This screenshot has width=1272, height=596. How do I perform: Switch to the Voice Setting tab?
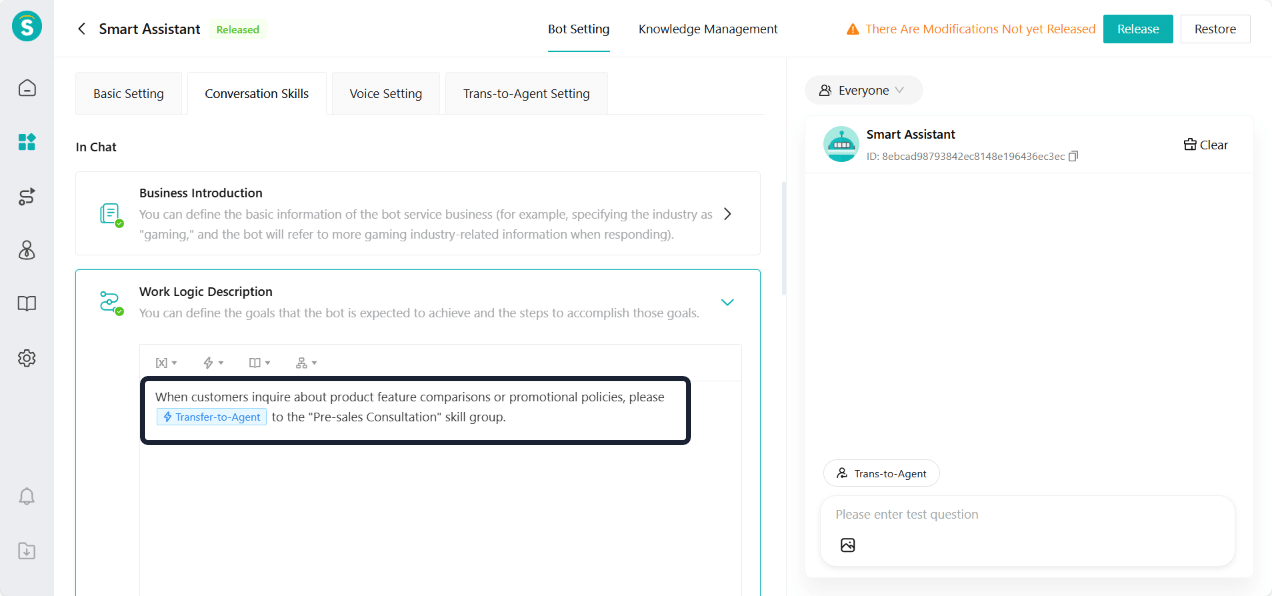(385, 94)
